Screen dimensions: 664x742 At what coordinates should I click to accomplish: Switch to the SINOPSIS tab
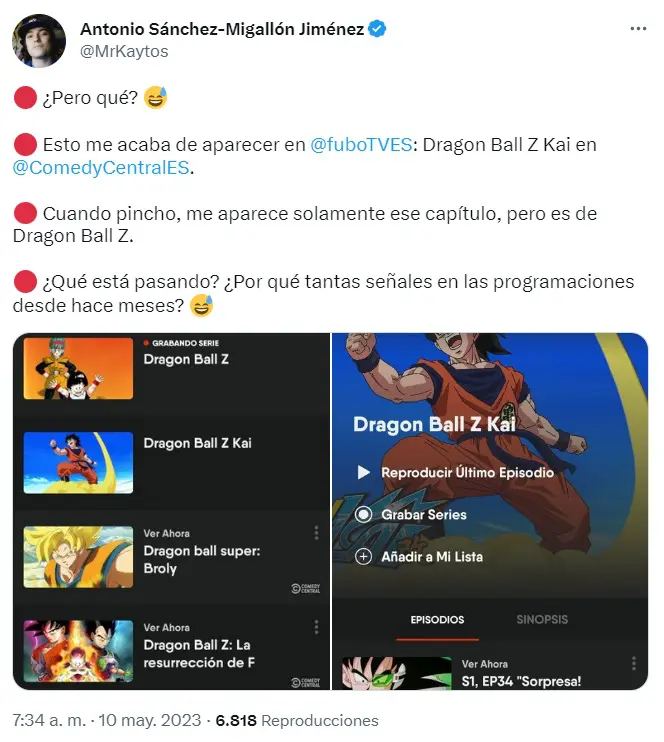[542, 619]
